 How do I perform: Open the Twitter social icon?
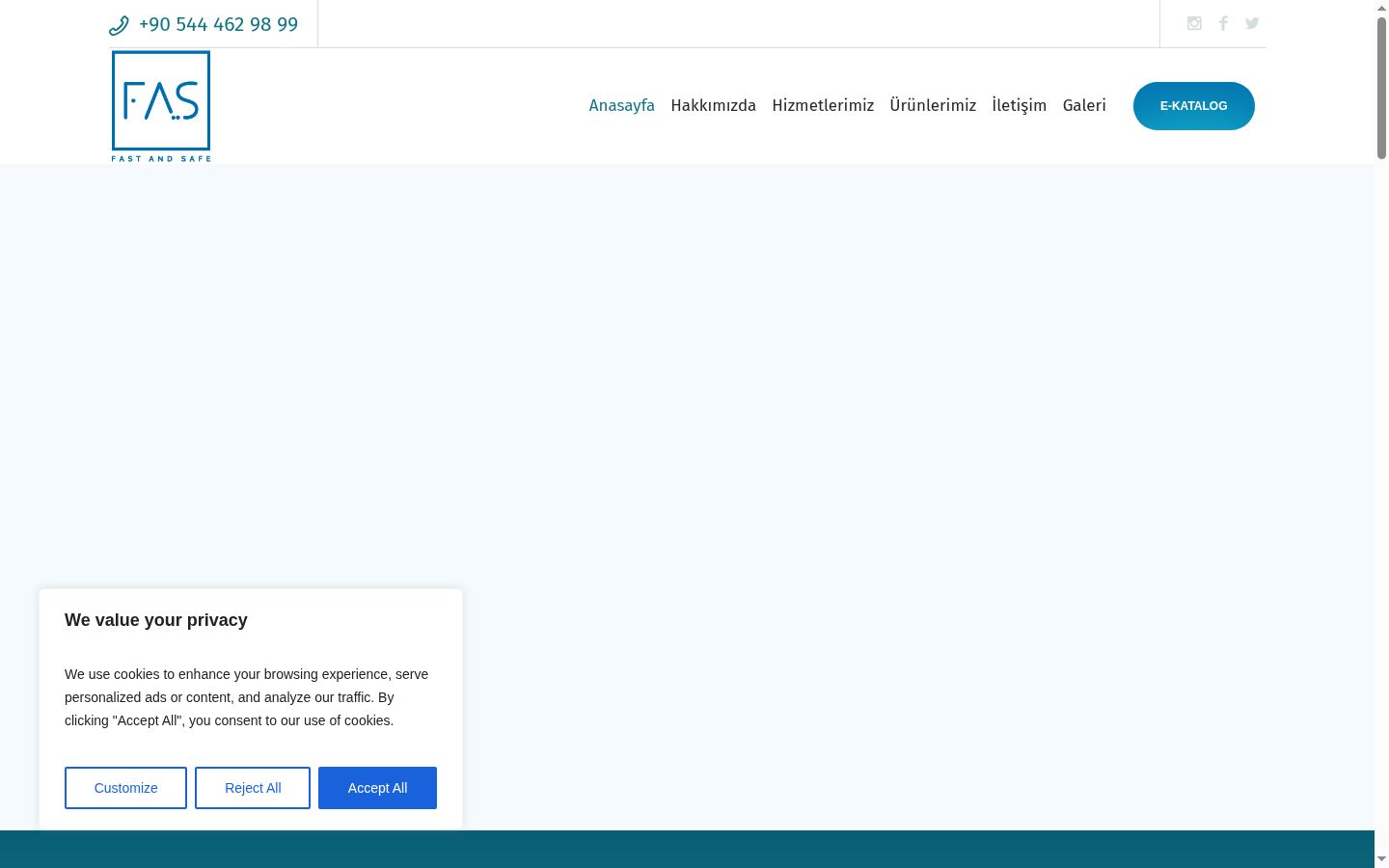[1252, 23]
